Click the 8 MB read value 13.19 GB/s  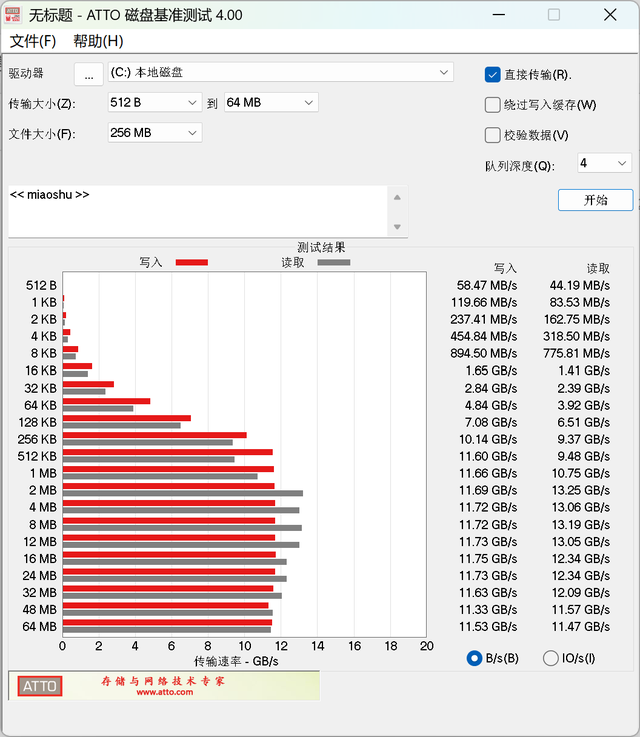581,525
